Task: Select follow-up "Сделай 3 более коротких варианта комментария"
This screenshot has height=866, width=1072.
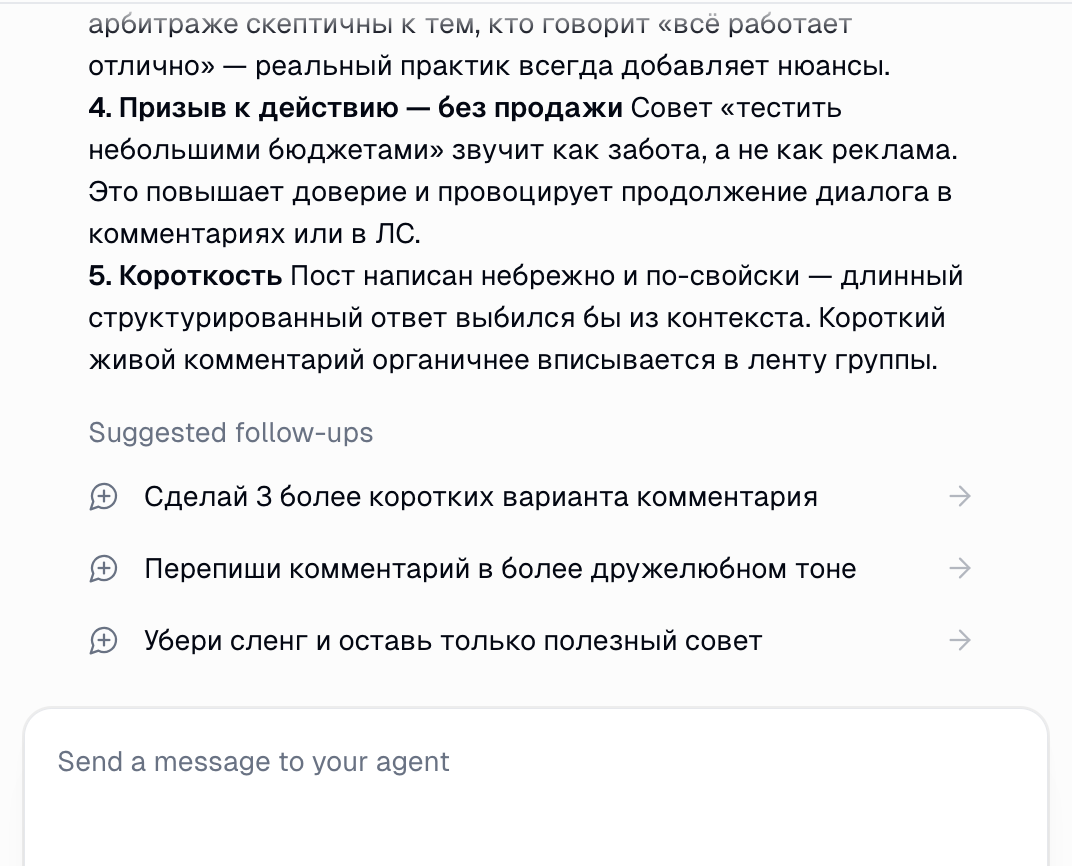Action: [x=480, y=497]
